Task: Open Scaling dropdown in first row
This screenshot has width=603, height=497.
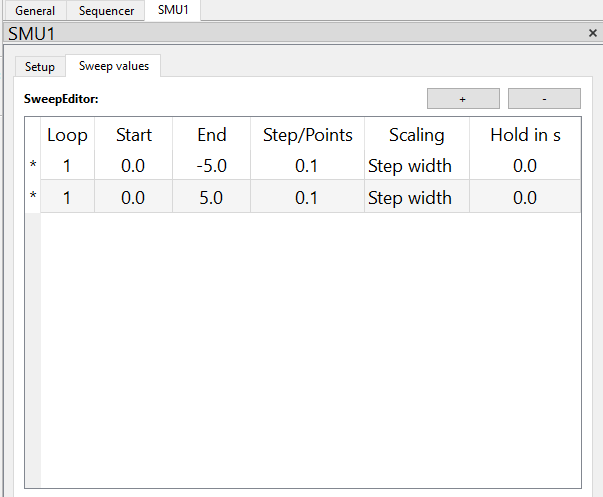Action: pyautogui.click(x=417, y=166)
